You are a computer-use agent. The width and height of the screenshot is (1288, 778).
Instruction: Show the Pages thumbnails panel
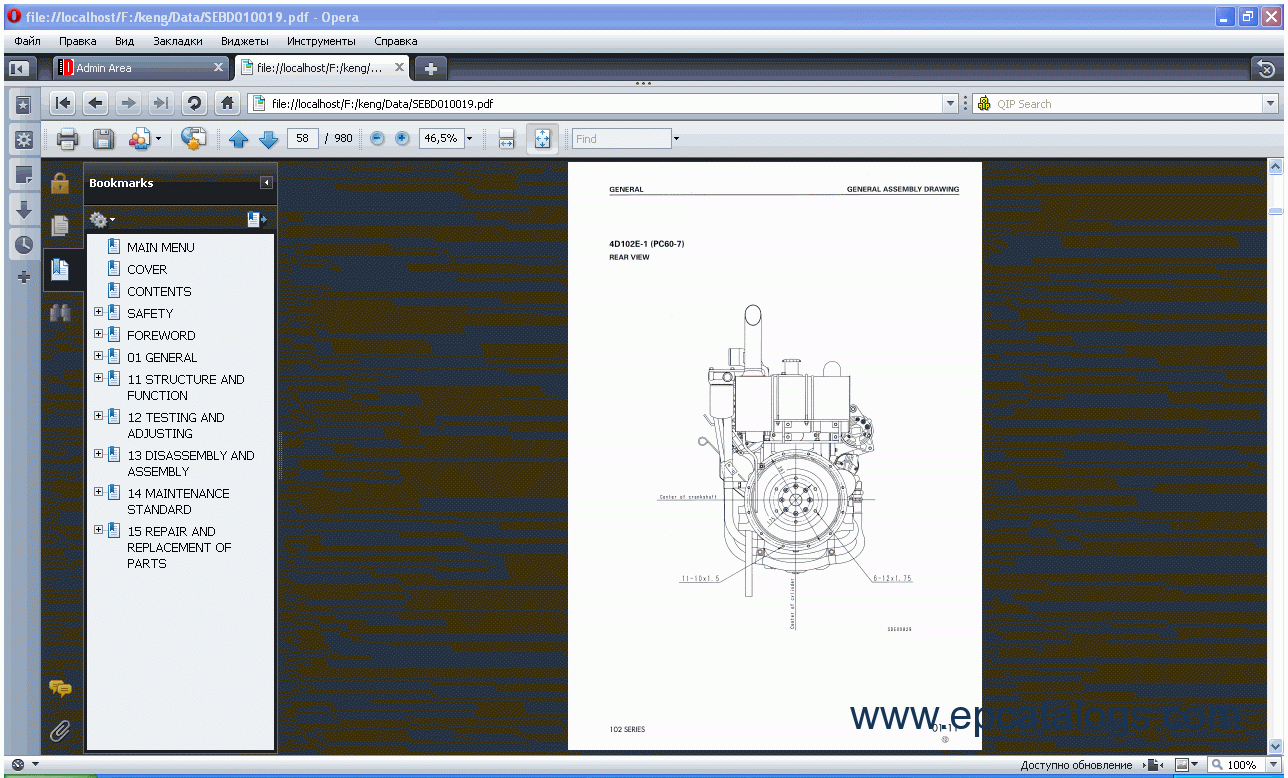pos(60,226)
